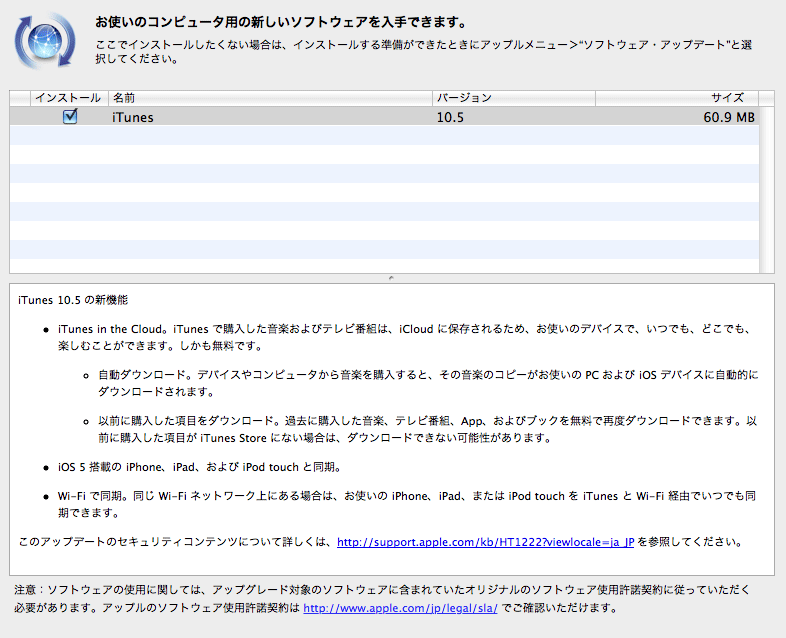The image size is (786, 638).
Task: Click the update list vertical scrollbar
Action: click(x=766, y=190)
